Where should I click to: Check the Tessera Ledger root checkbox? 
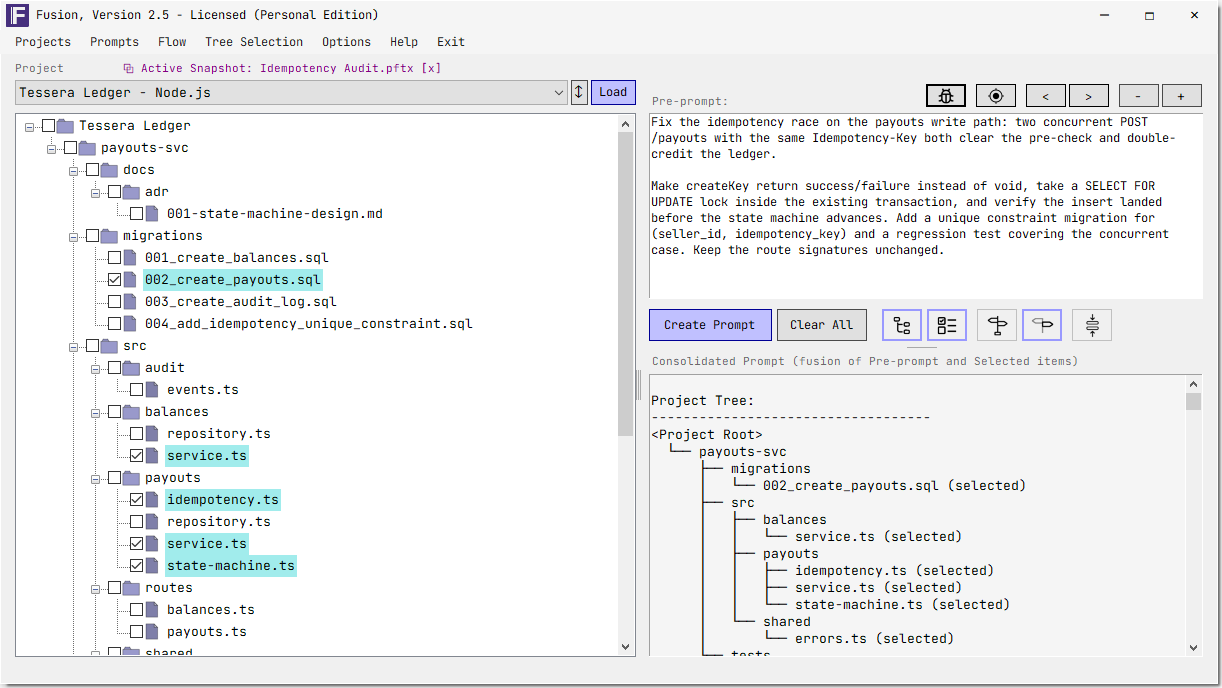[48, 126]
